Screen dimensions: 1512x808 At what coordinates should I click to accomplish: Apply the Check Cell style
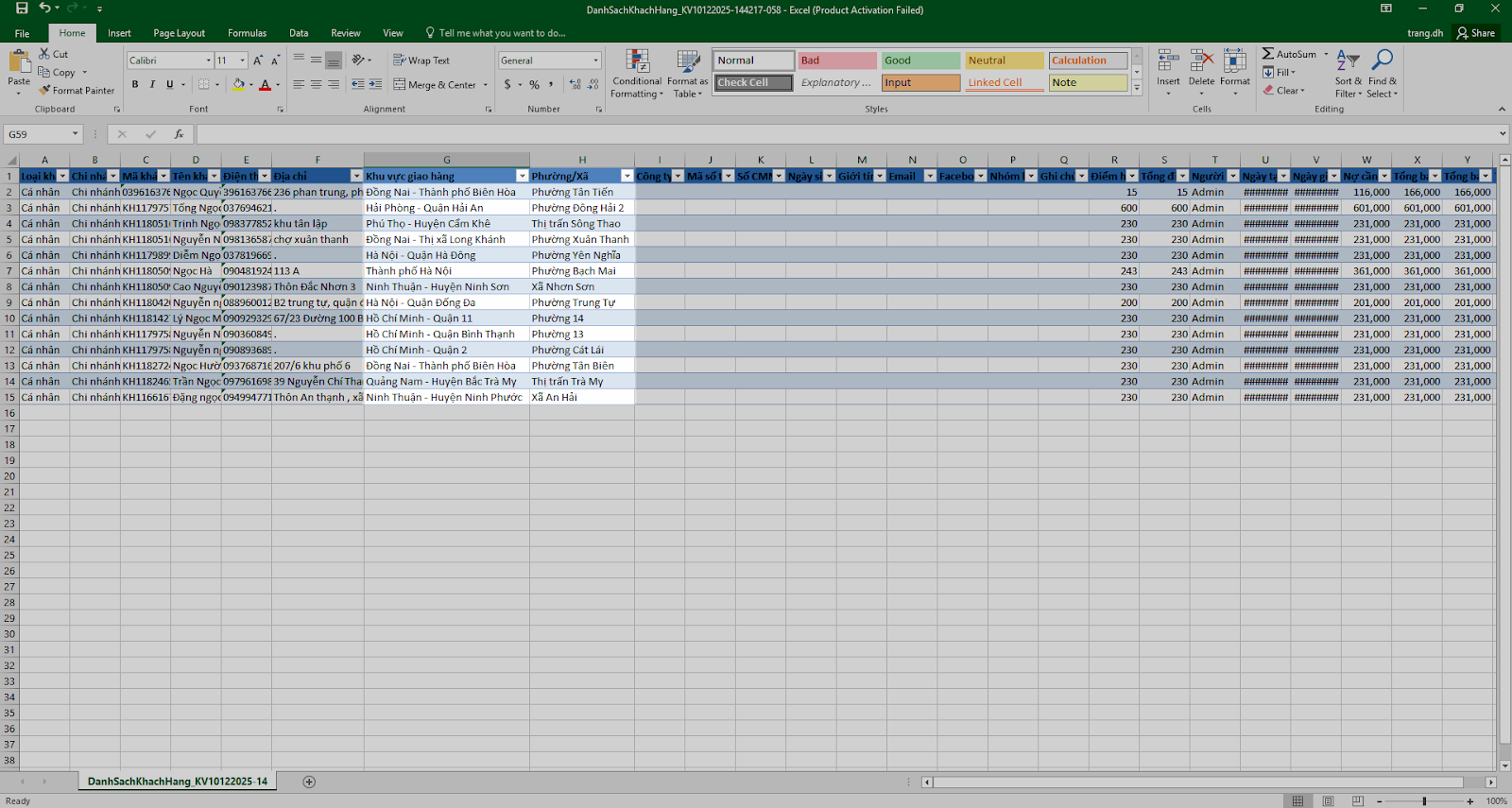pos(753,83)
